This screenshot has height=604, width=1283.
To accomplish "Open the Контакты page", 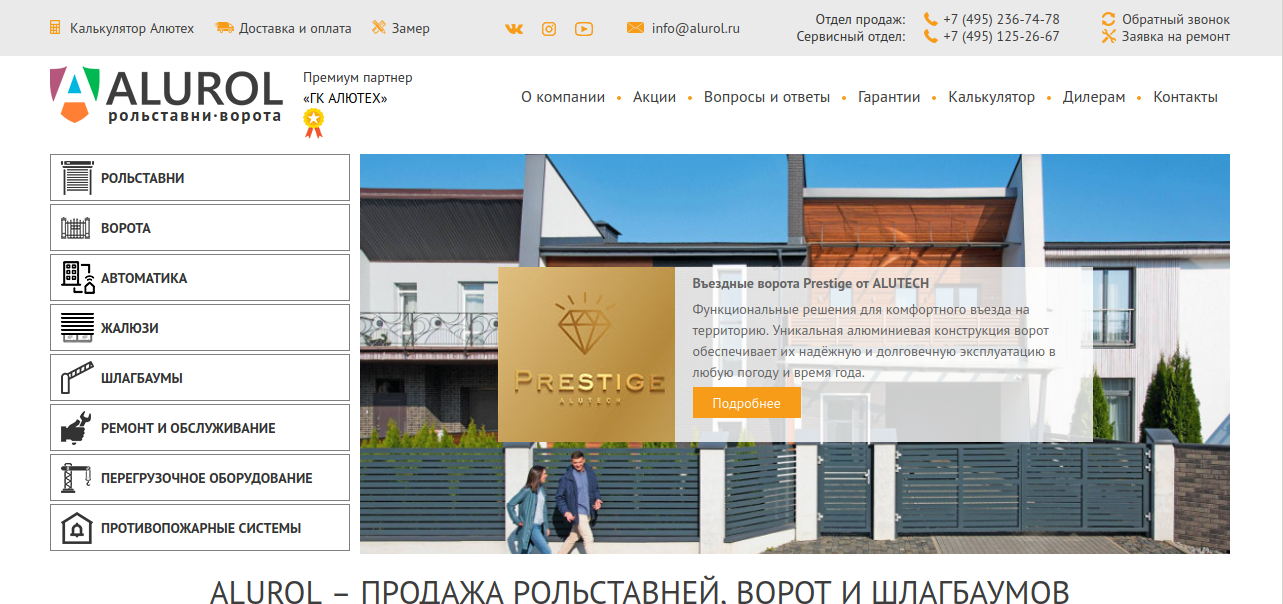I will 1185,97.
